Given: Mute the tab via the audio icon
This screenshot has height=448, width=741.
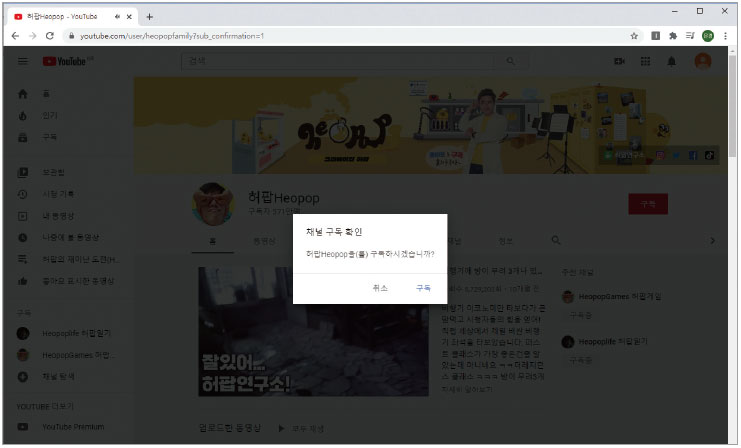Looking at the screenshot, I should pyautogui.click(x=117, y=17).
